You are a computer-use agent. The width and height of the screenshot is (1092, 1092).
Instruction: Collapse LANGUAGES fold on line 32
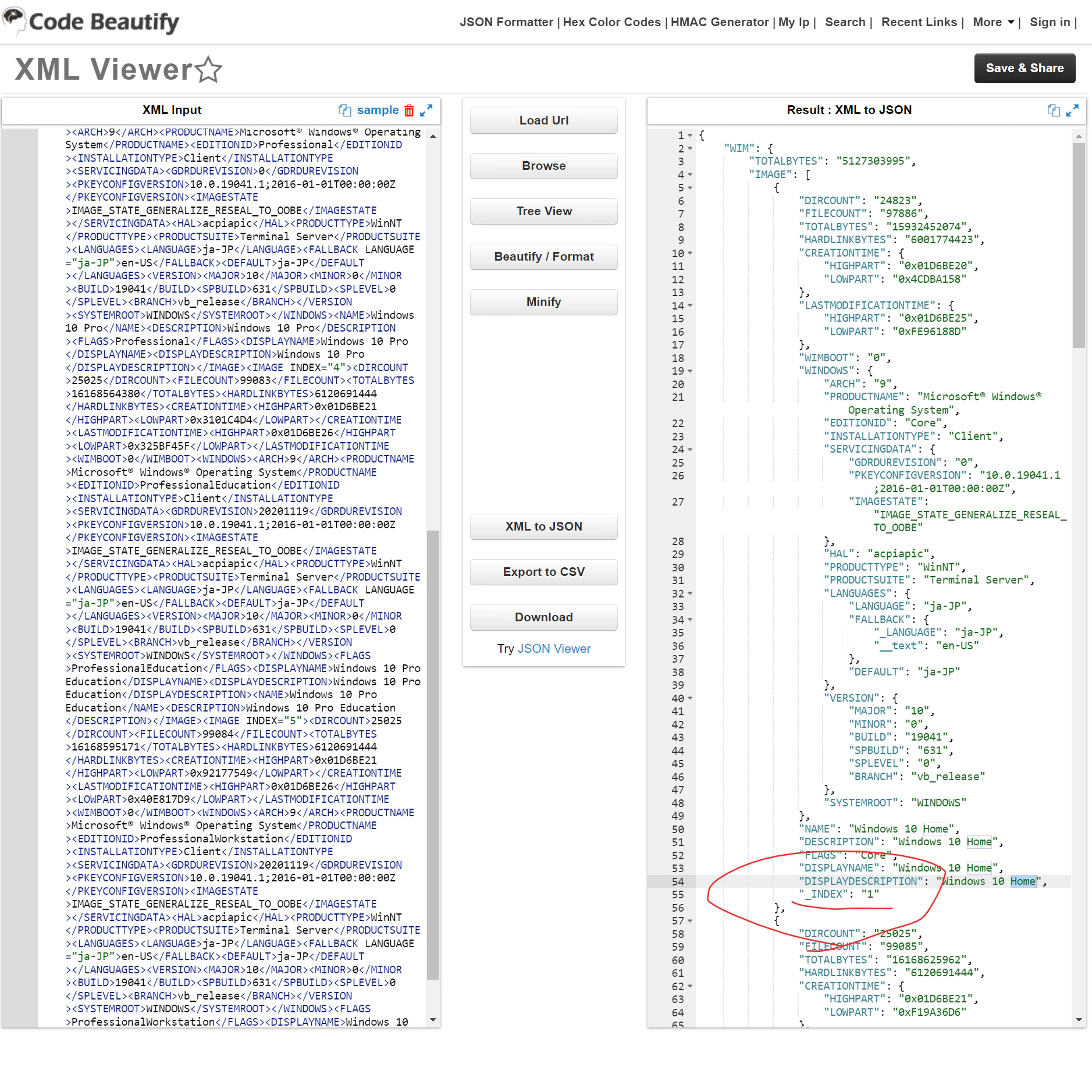point(690,593)
